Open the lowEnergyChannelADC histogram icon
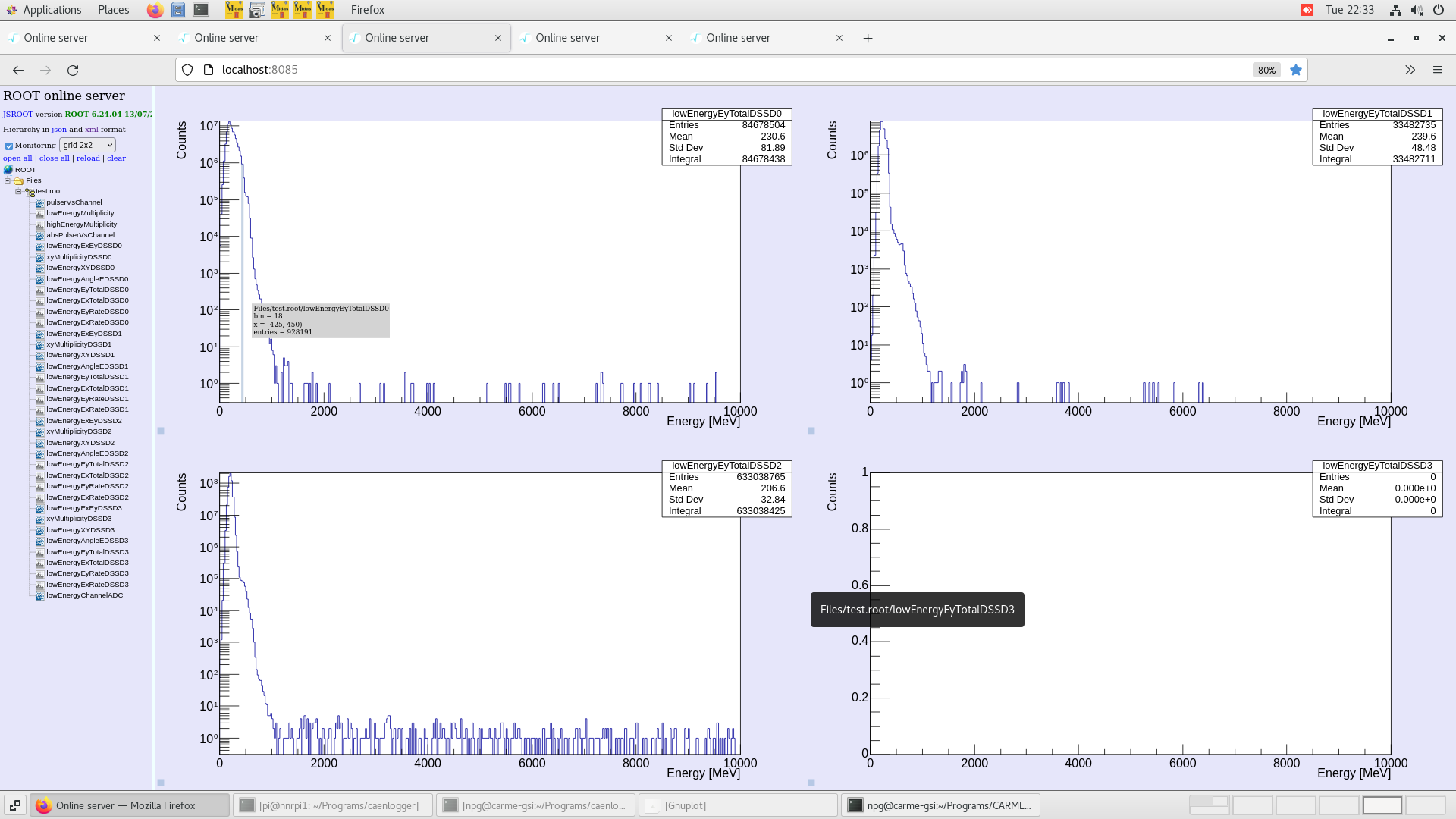The height and width of the screenshot is (819, 1456). [39, 595]
